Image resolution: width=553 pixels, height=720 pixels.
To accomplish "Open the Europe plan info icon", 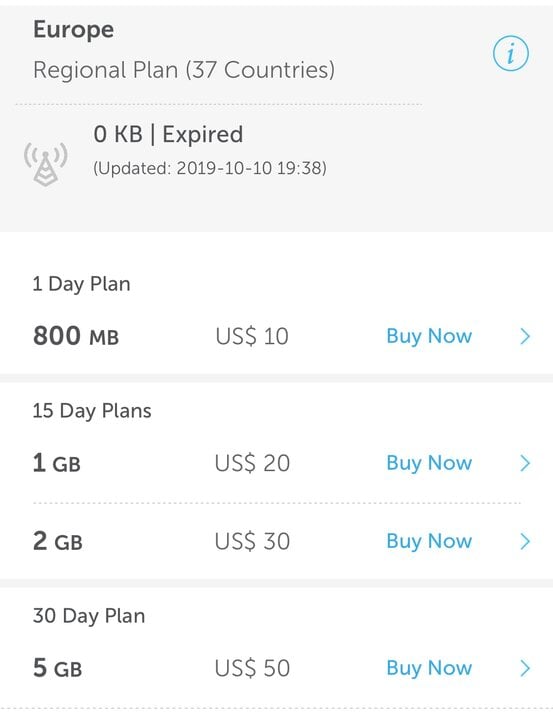I will coord(511,53).
